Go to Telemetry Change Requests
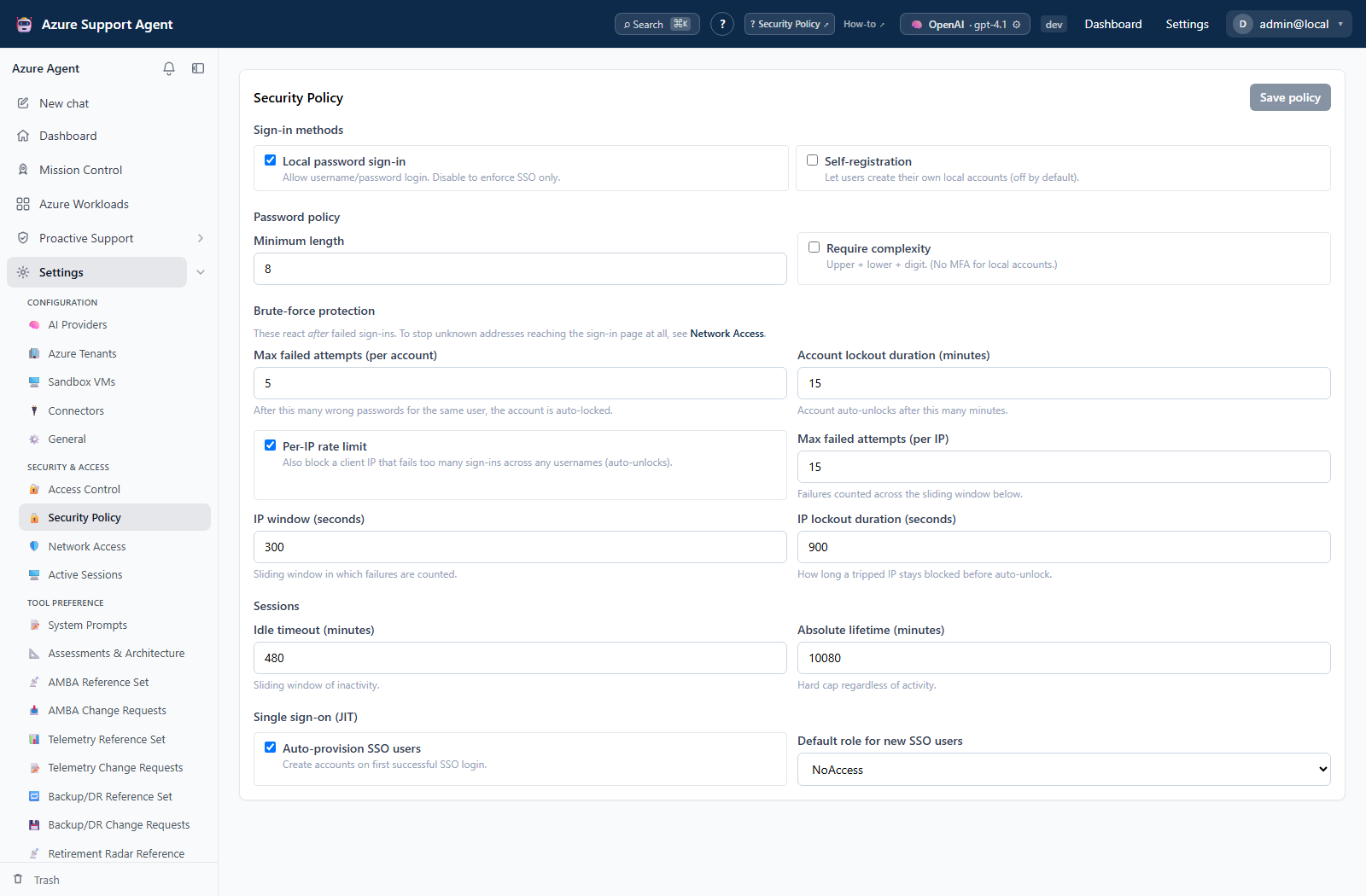 (x=114, y=768)
